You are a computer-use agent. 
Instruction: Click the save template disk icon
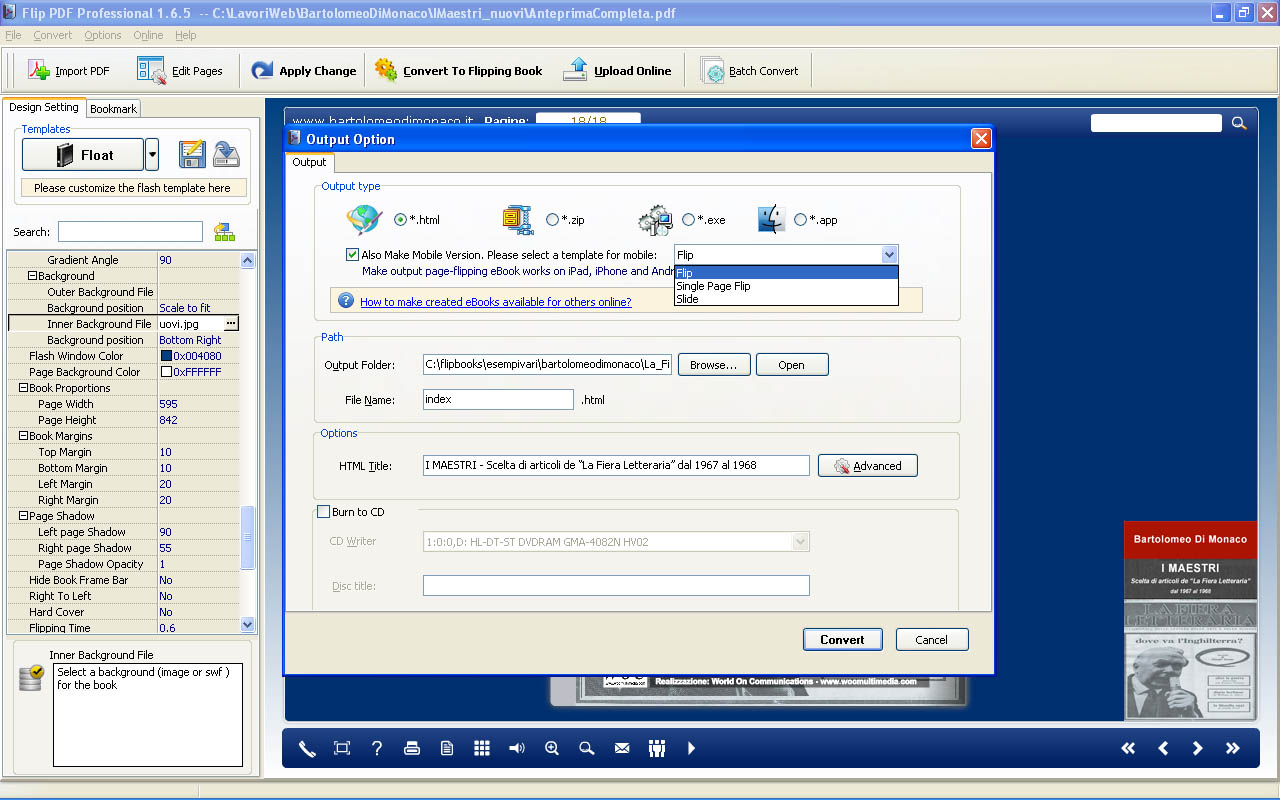[192, 154]
